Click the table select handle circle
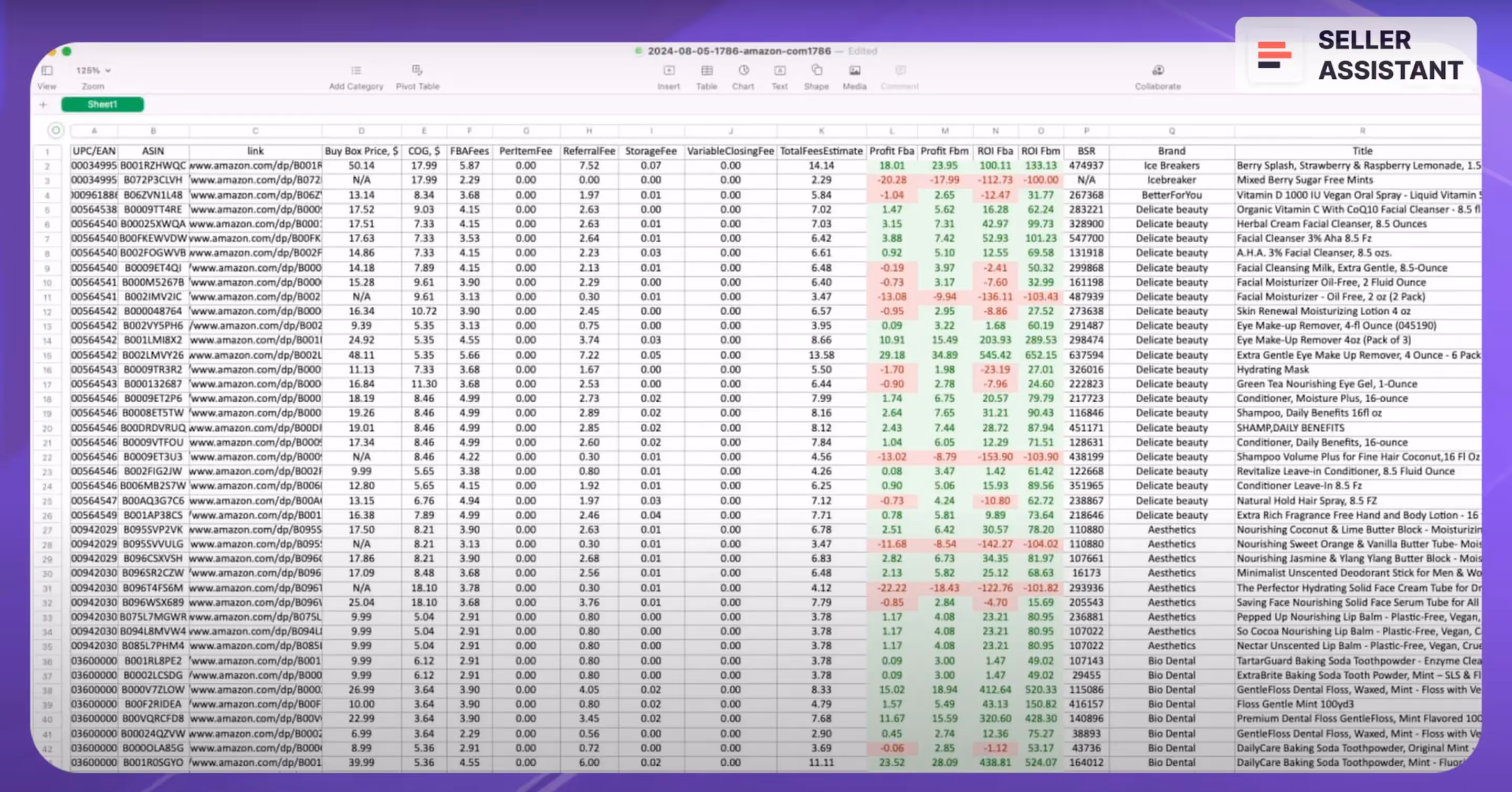 point(55,130)
